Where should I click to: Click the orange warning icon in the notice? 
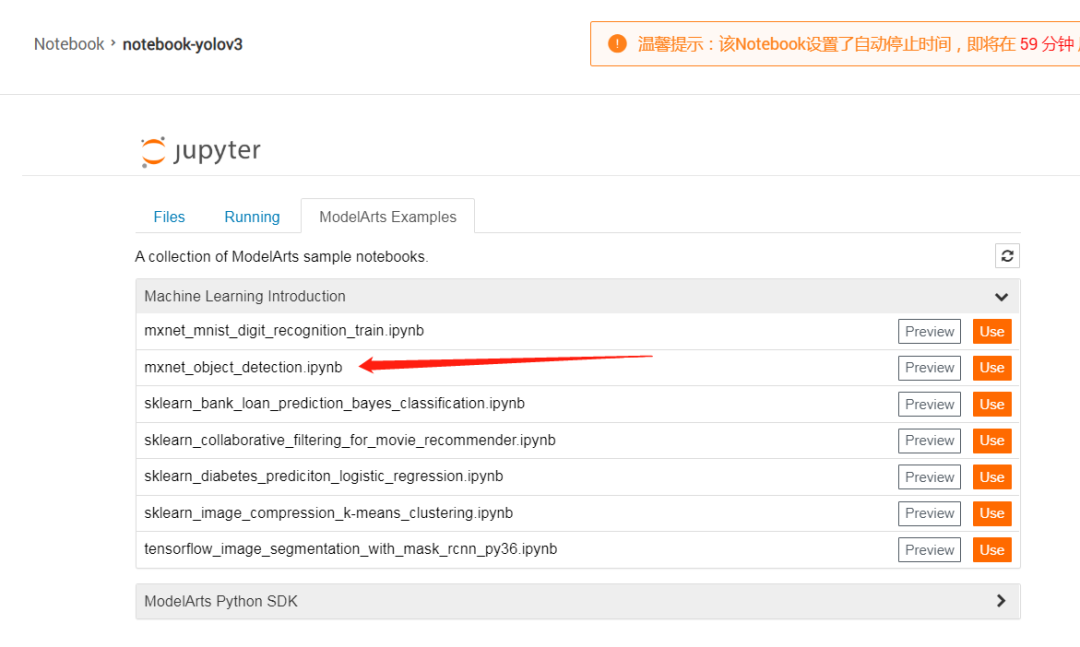coord(617,44)
